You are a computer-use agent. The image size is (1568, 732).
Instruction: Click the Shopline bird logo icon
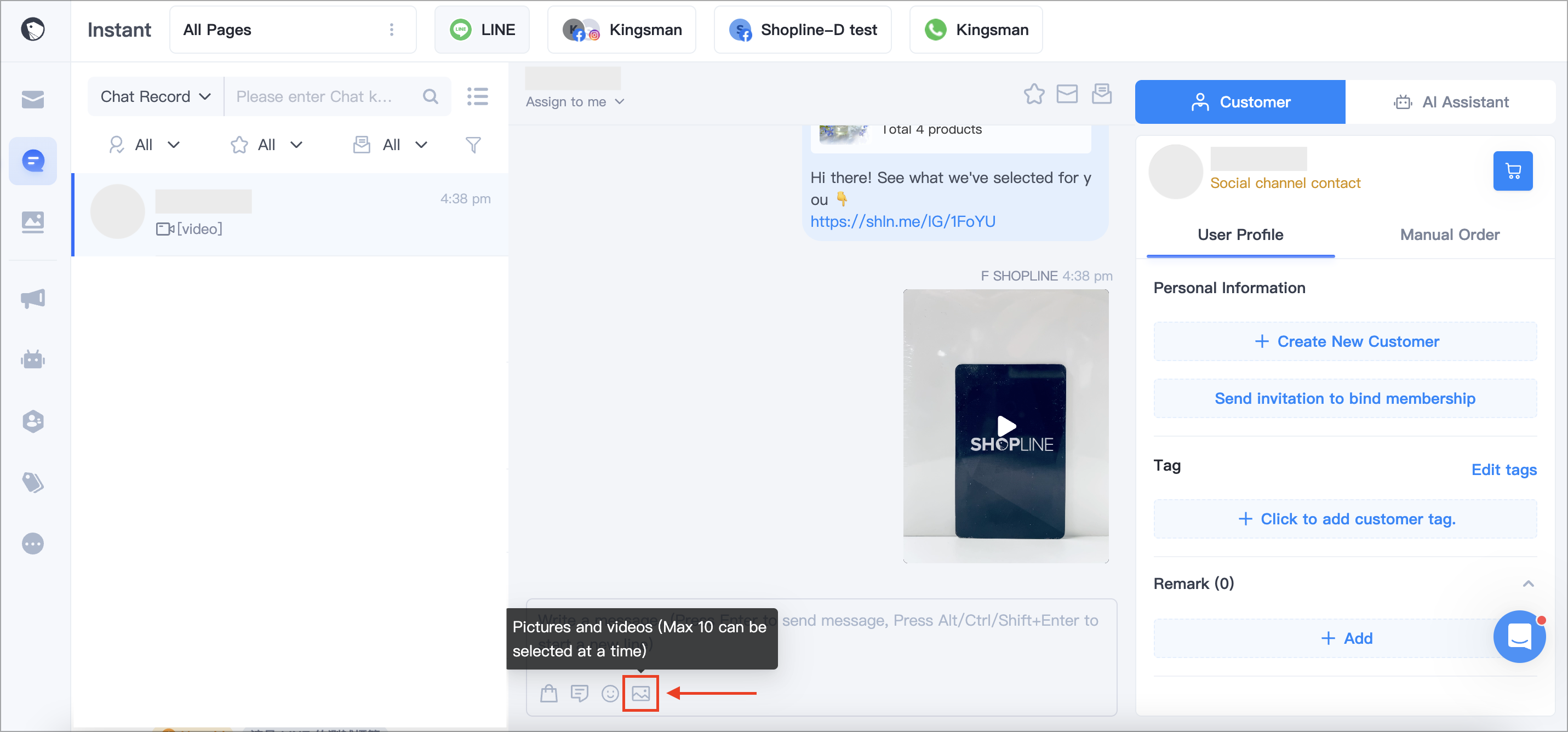(x=33, y=29)
